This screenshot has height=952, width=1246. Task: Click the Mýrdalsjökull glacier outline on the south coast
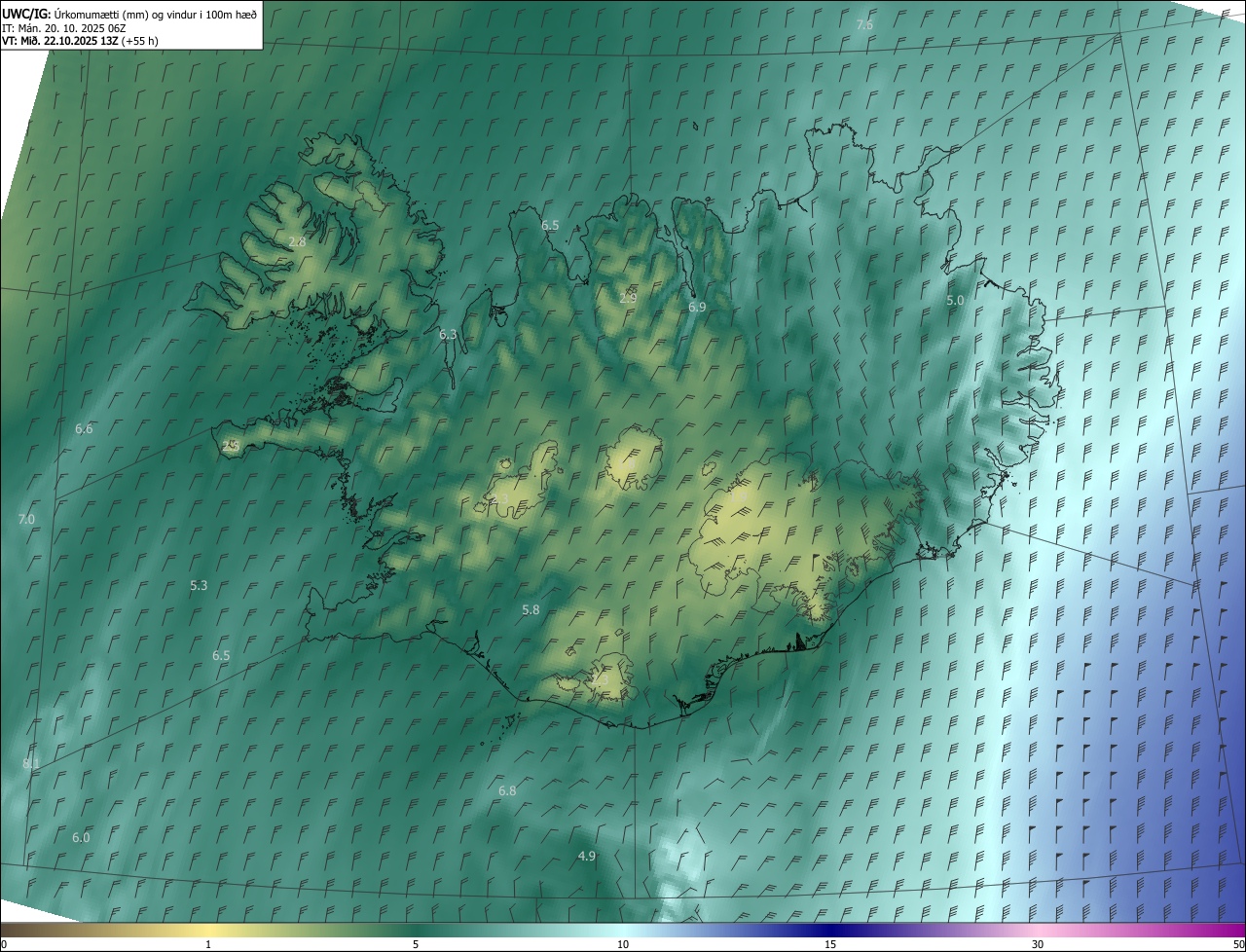point(608,677)
